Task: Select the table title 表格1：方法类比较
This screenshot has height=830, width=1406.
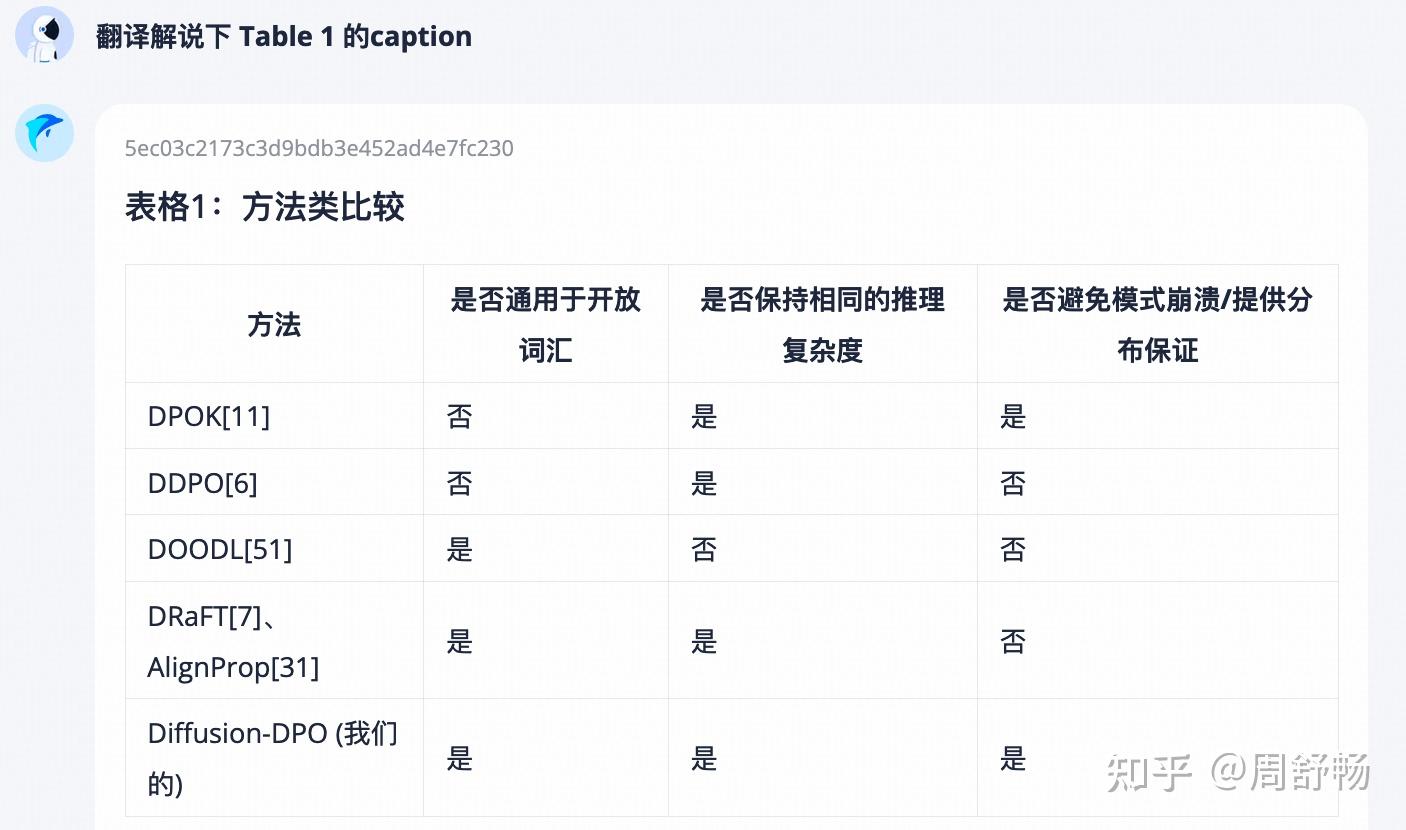Action: pyautogui.click(x=264, y=207)
